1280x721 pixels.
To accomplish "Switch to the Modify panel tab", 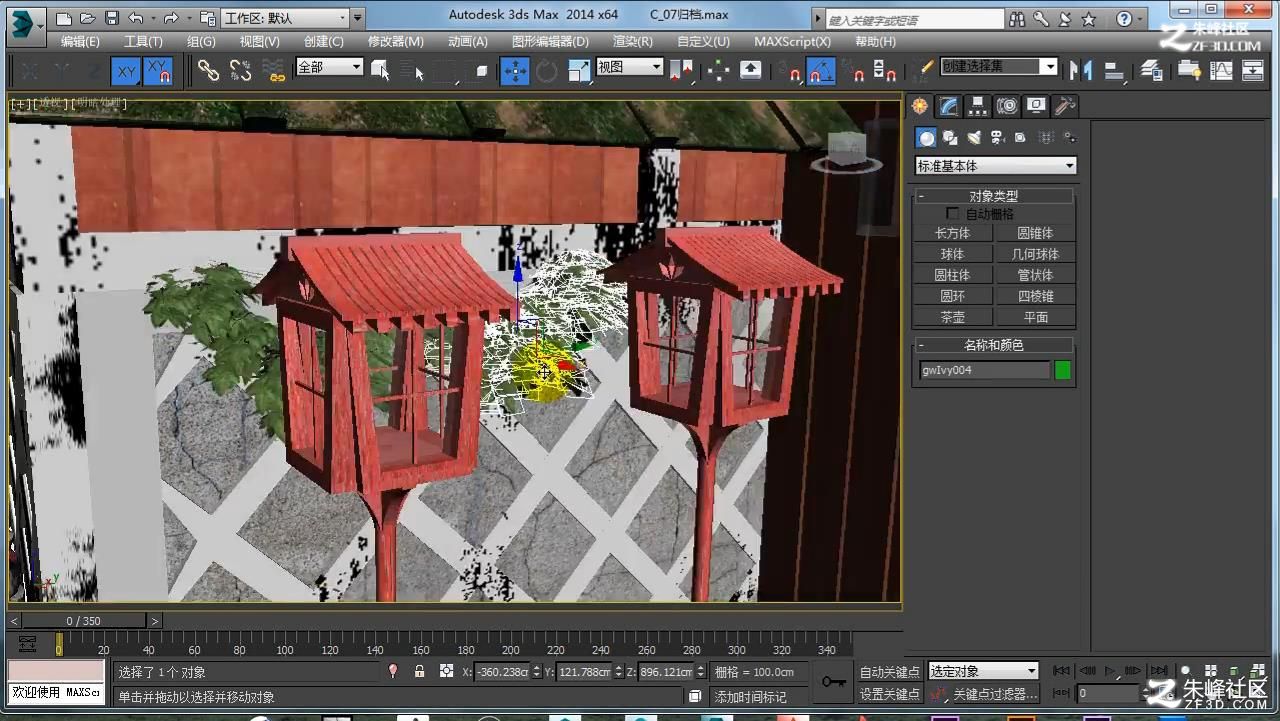I will pos(949,106).
